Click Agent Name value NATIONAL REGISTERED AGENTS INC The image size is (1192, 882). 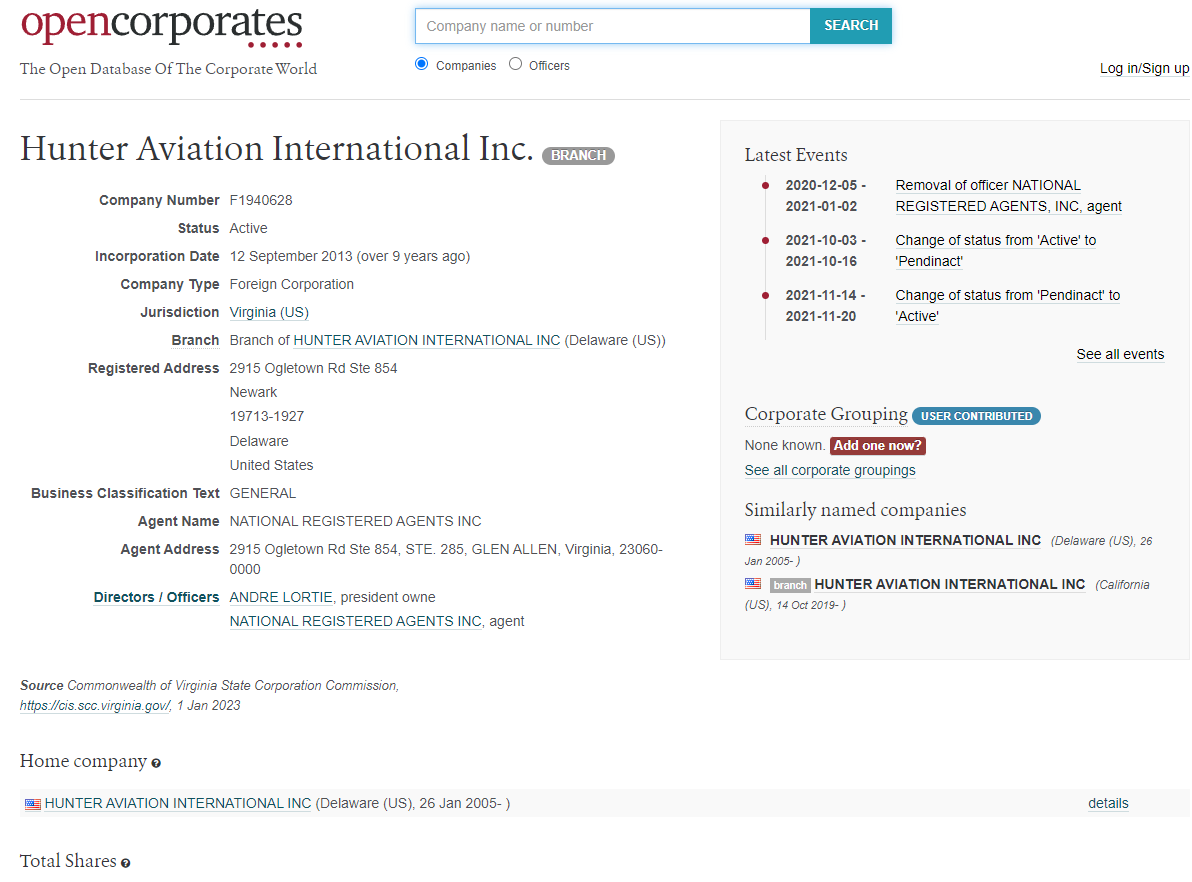pos(356,522)
